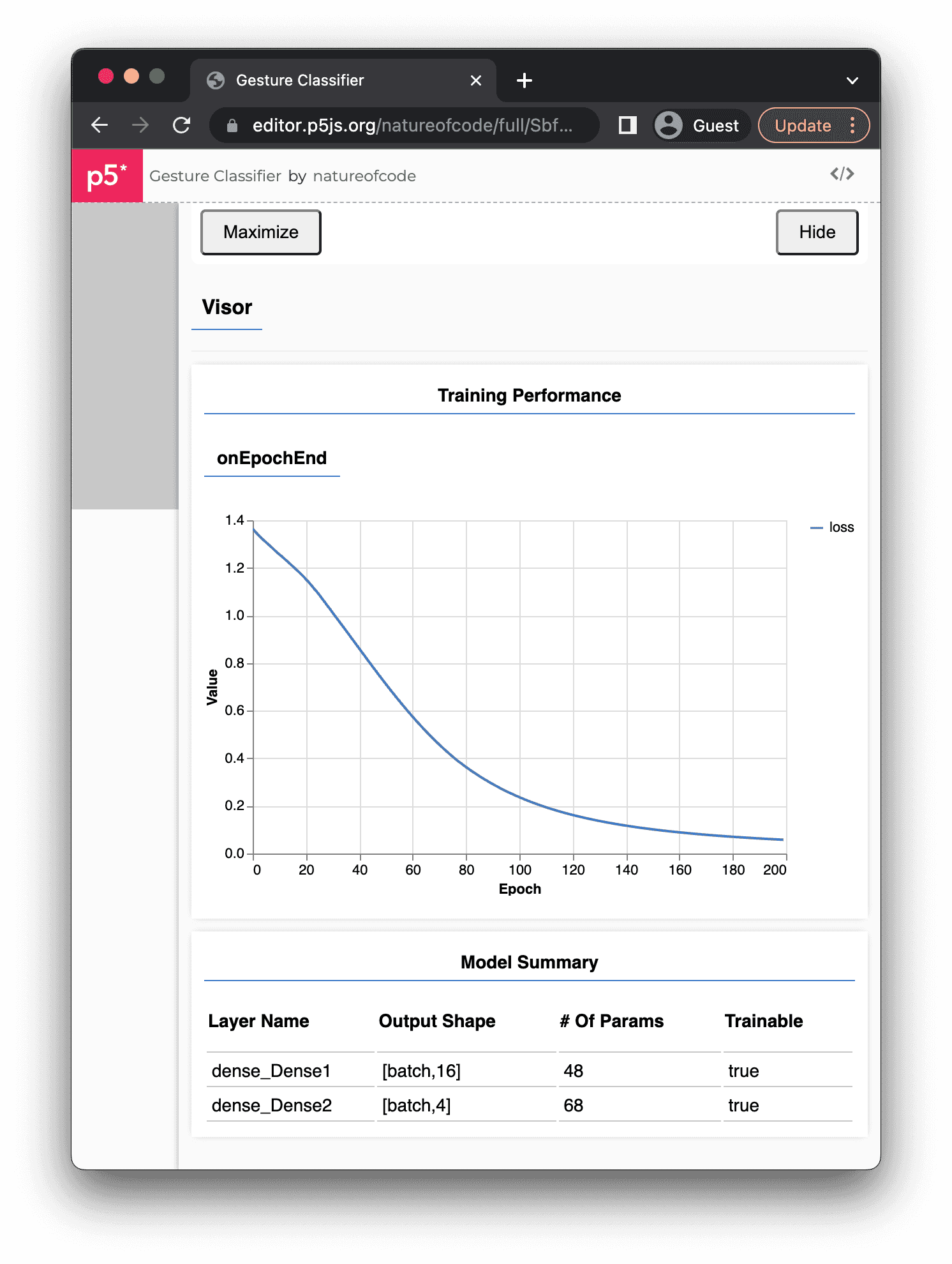
Task: Click the p5* logo
Action: point(107,176)
